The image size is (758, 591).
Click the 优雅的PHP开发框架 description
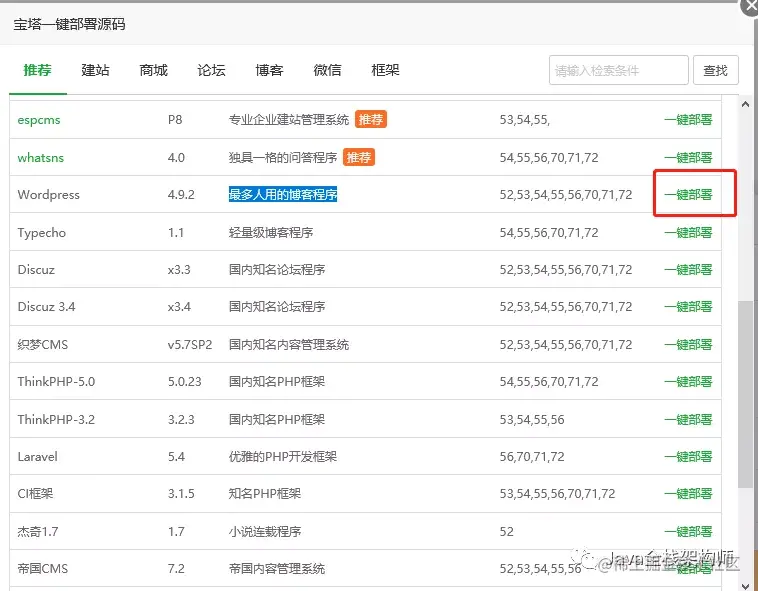283,457
